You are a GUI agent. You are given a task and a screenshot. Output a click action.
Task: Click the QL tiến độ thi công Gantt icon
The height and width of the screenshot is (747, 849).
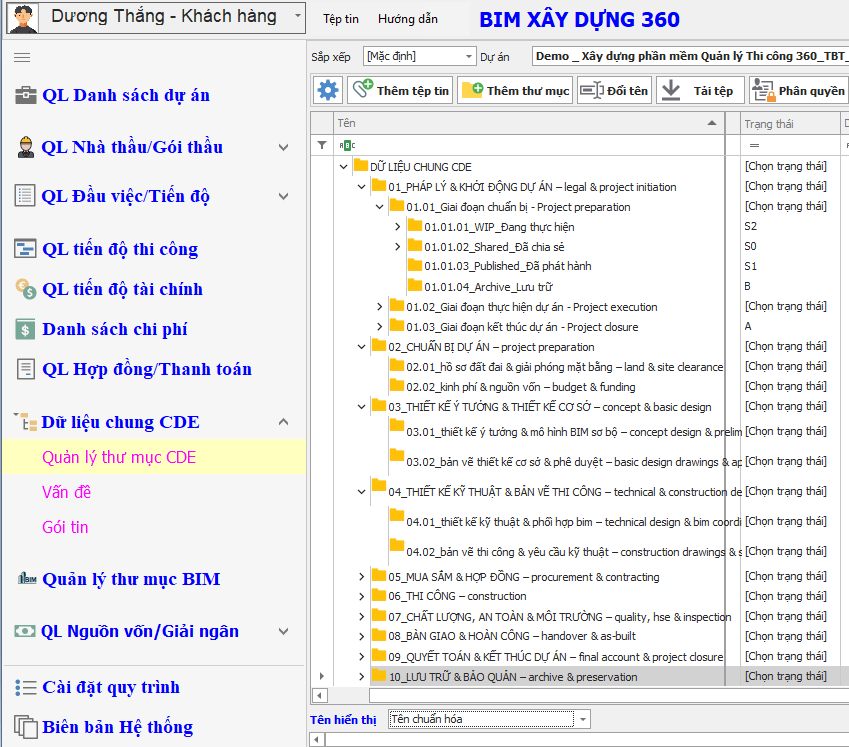click(x=25, y=249)
